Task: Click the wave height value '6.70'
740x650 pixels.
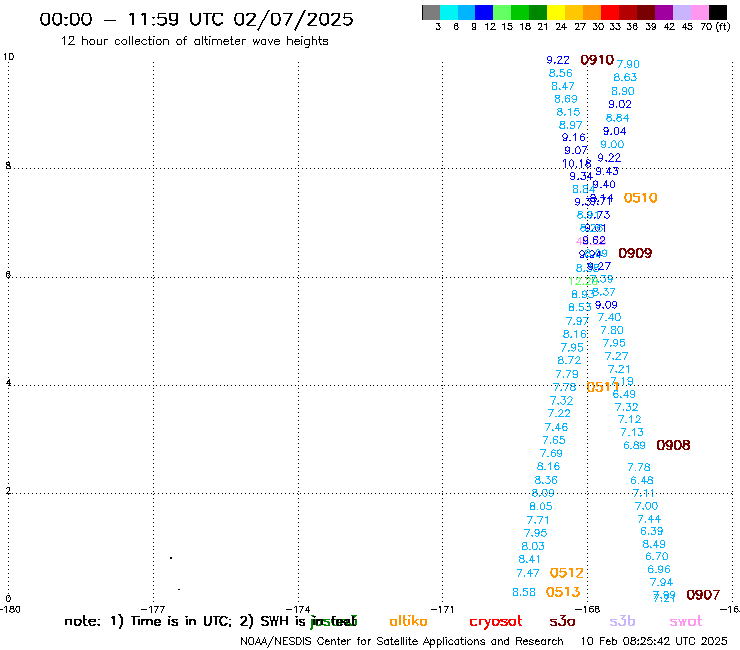Action: pyautogui.click(x=657, y=557)
